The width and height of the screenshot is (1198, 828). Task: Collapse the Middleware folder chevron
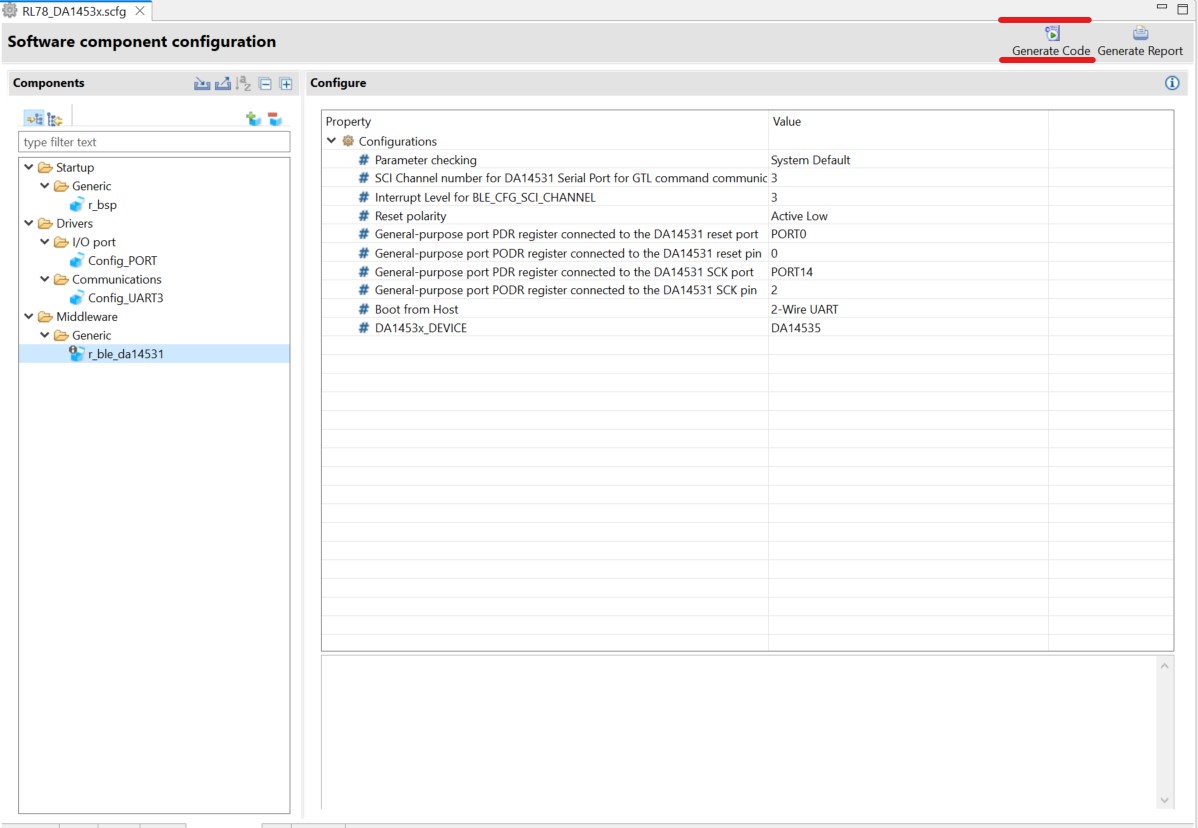click(x=29, y=316)
